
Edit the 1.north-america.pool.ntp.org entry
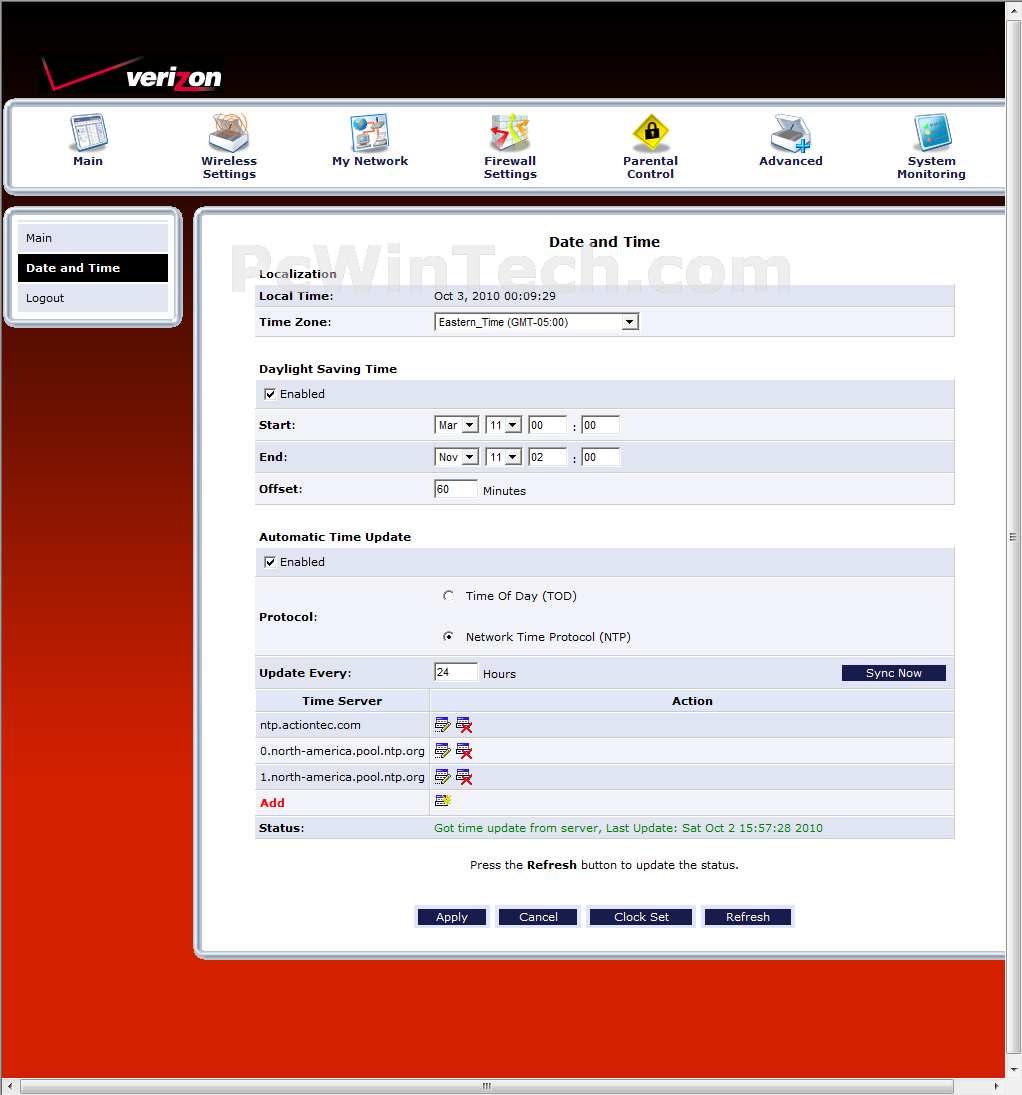pos(442,776)
